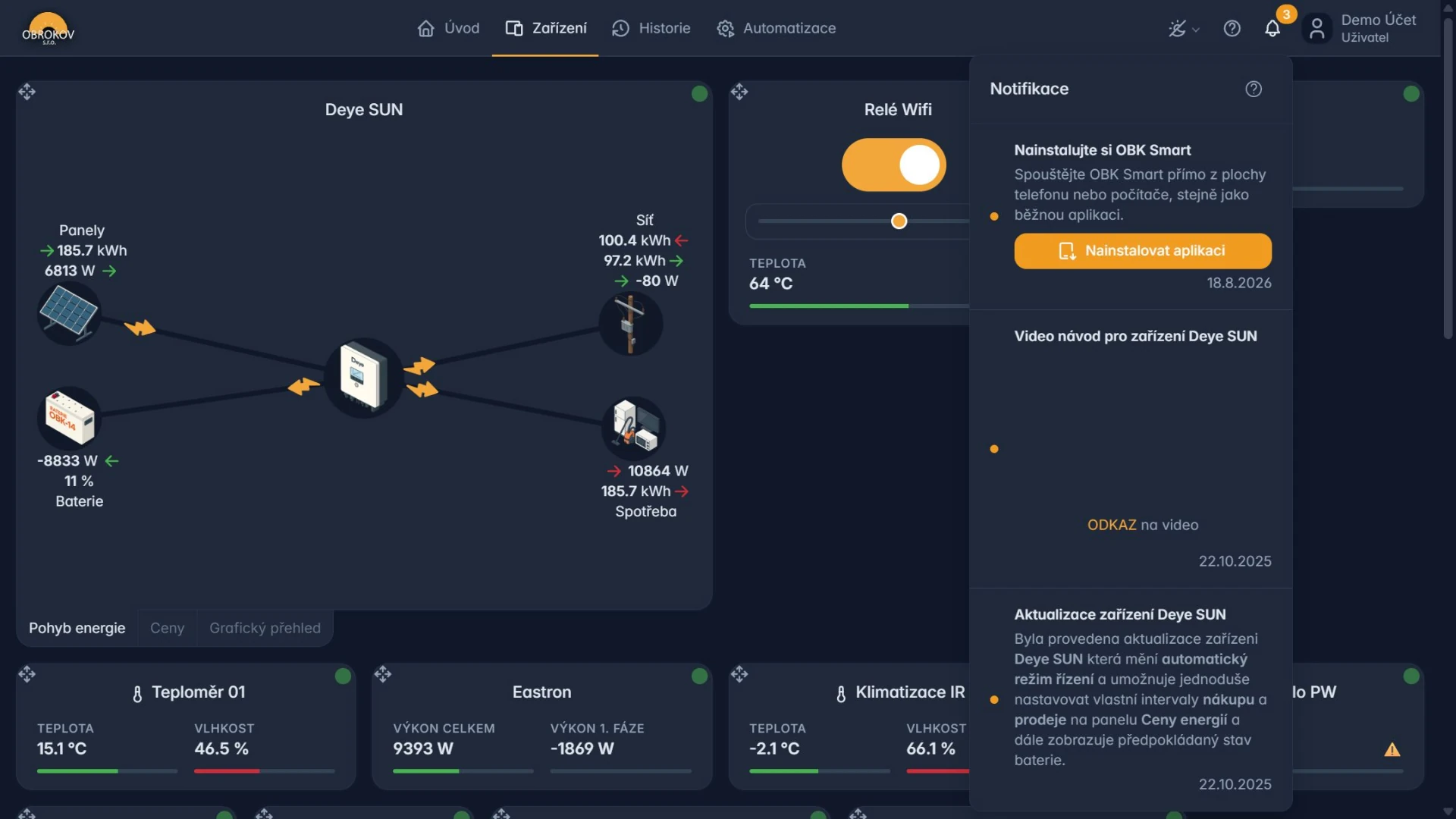The width and height of the screenshot is (1456, 819).
Task: Click the help icon in top bar
Action: click(1232, 29)
